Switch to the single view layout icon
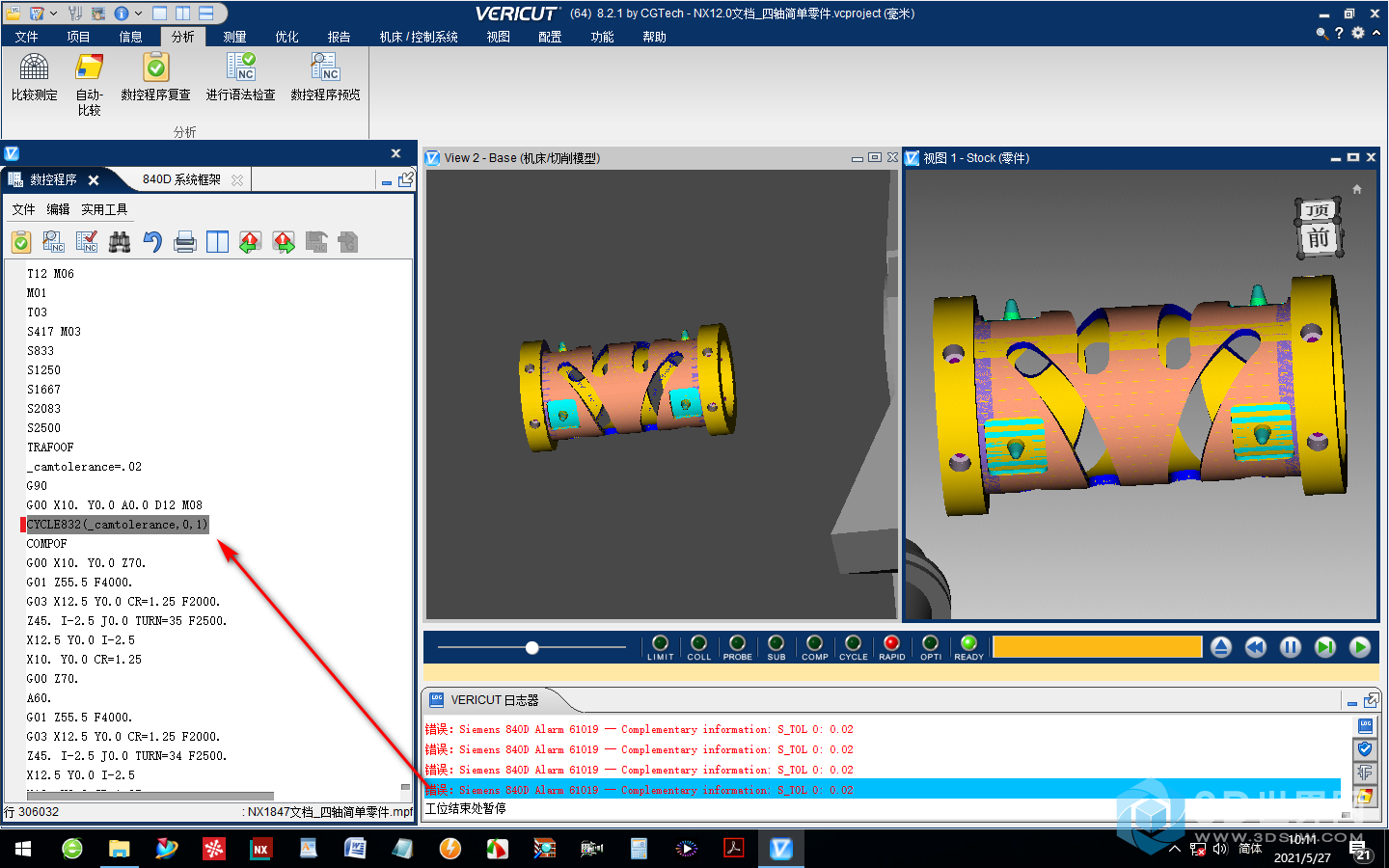Viewport: 1389px width, 868px height. pos(160,14)
